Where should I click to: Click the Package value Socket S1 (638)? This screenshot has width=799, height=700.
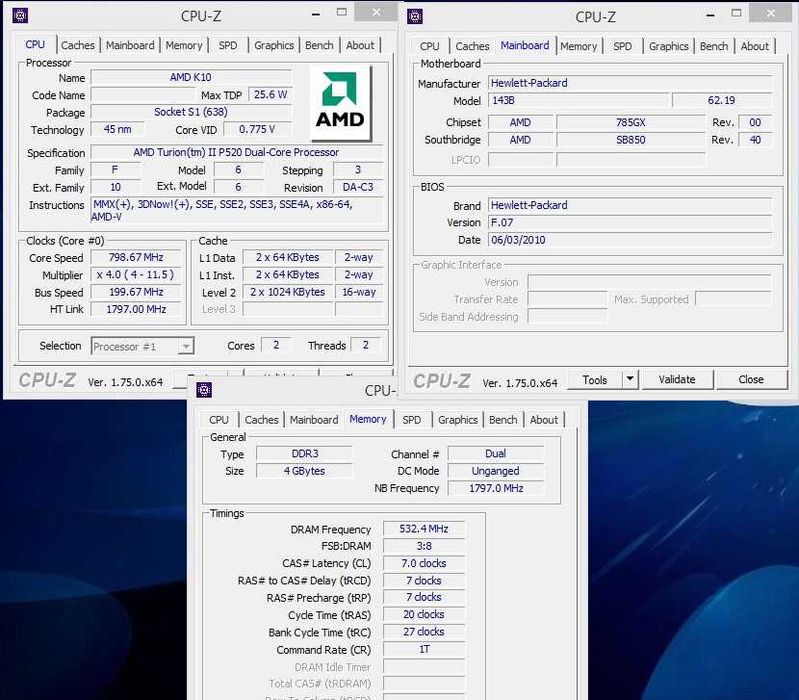click(x=191, y=112)
